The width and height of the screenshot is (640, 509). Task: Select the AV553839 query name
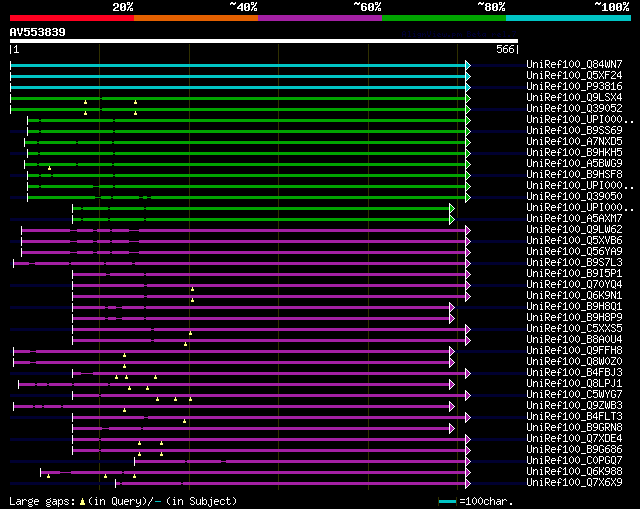click(x=38, y=32)
